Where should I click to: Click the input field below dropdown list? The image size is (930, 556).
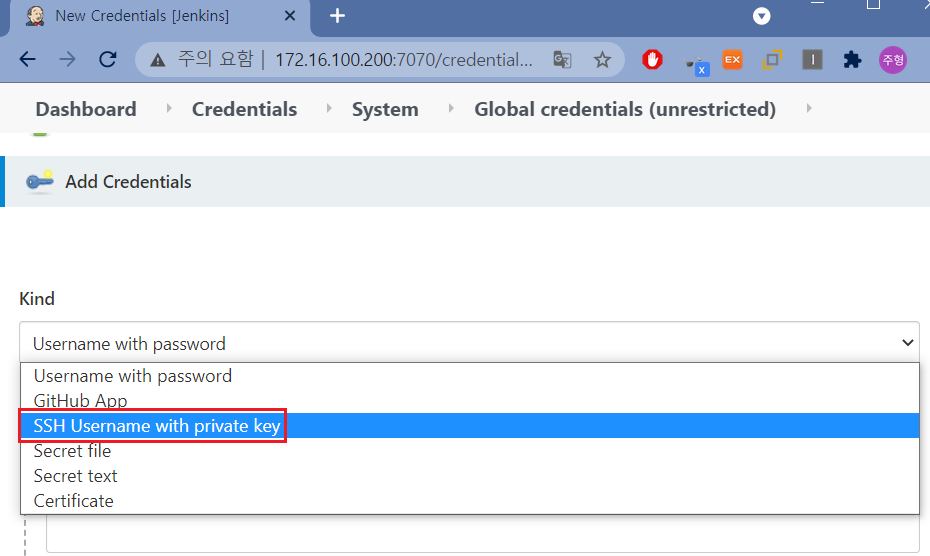483,533
